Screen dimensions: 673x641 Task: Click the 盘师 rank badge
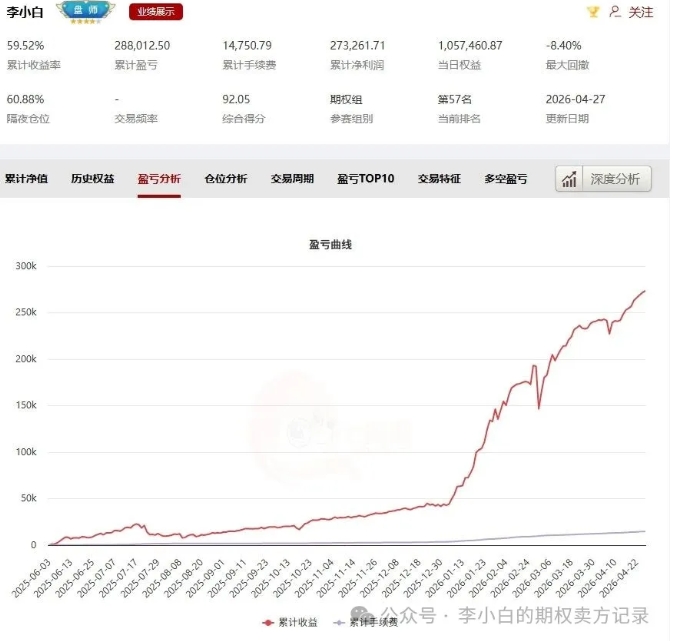[86, 12]
